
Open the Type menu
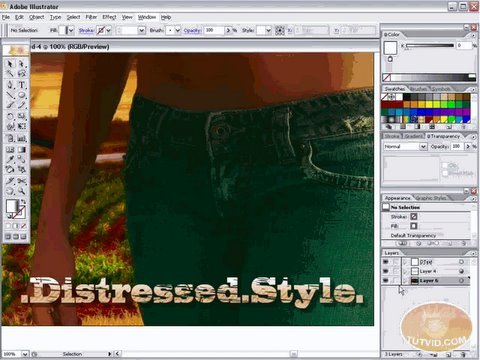(56, 17)
